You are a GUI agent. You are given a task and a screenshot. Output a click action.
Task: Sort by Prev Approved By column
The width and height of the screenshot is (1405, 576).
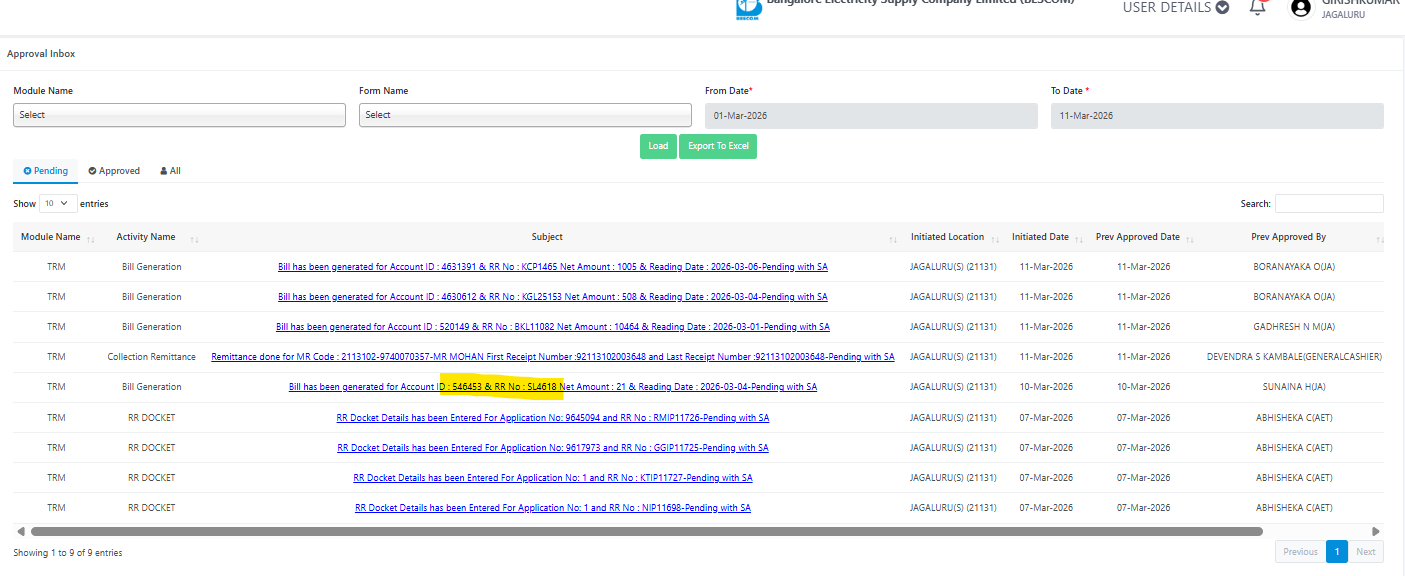point(1294,237)
